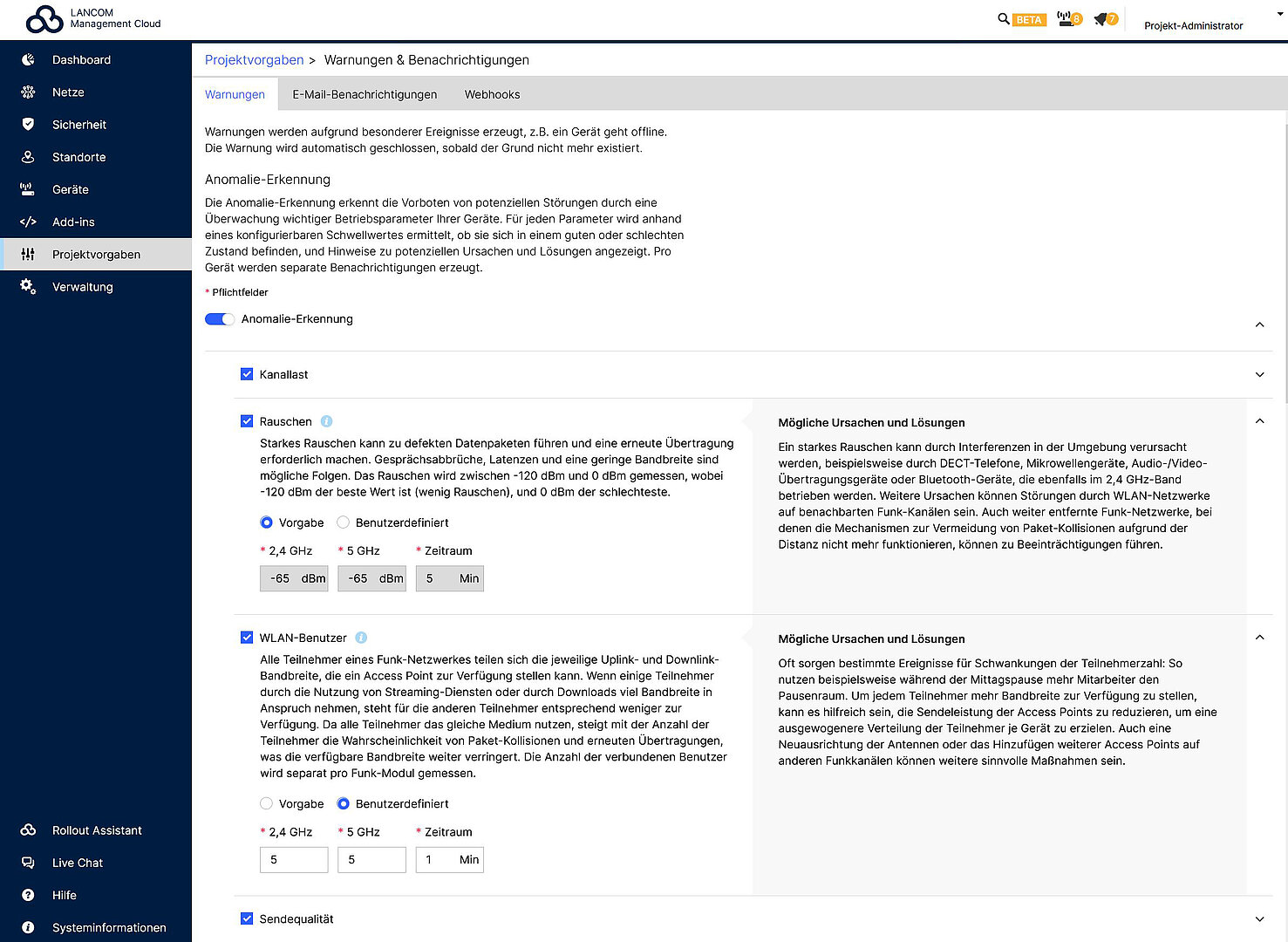Click the WLAN-Benutzer Zeitraum input field

click(x=439, y=860)
